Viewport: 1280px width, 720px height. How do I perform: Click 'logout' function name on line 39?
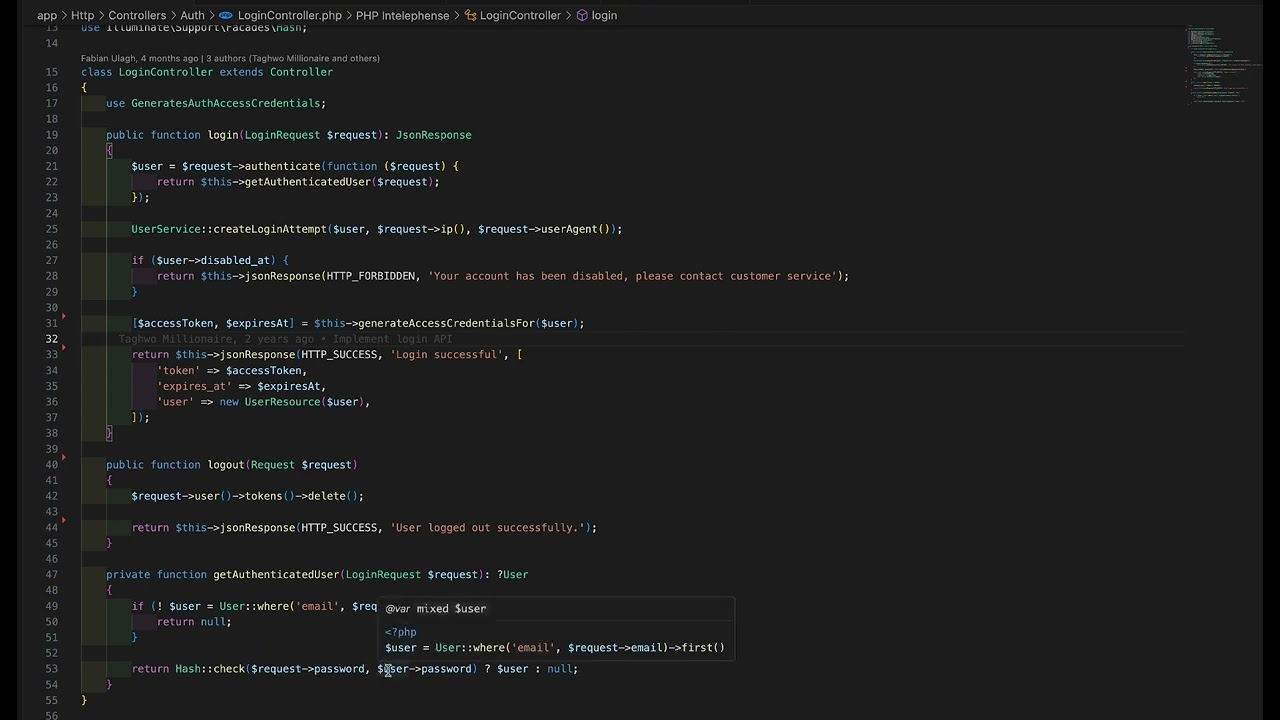(x=226, y=465)
